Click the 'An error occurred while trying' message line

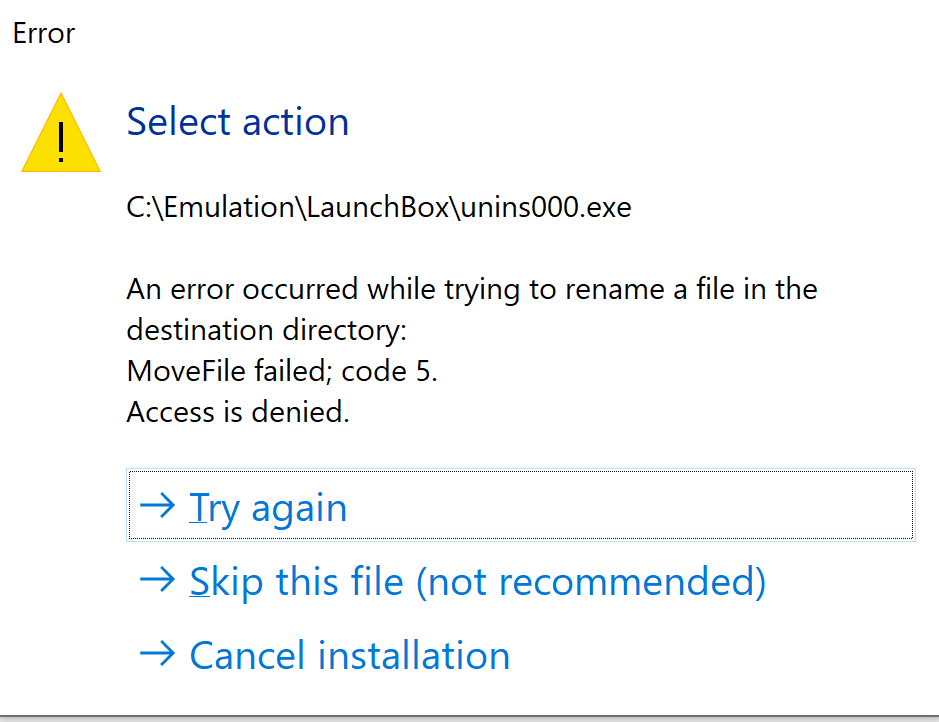[472, 289]
